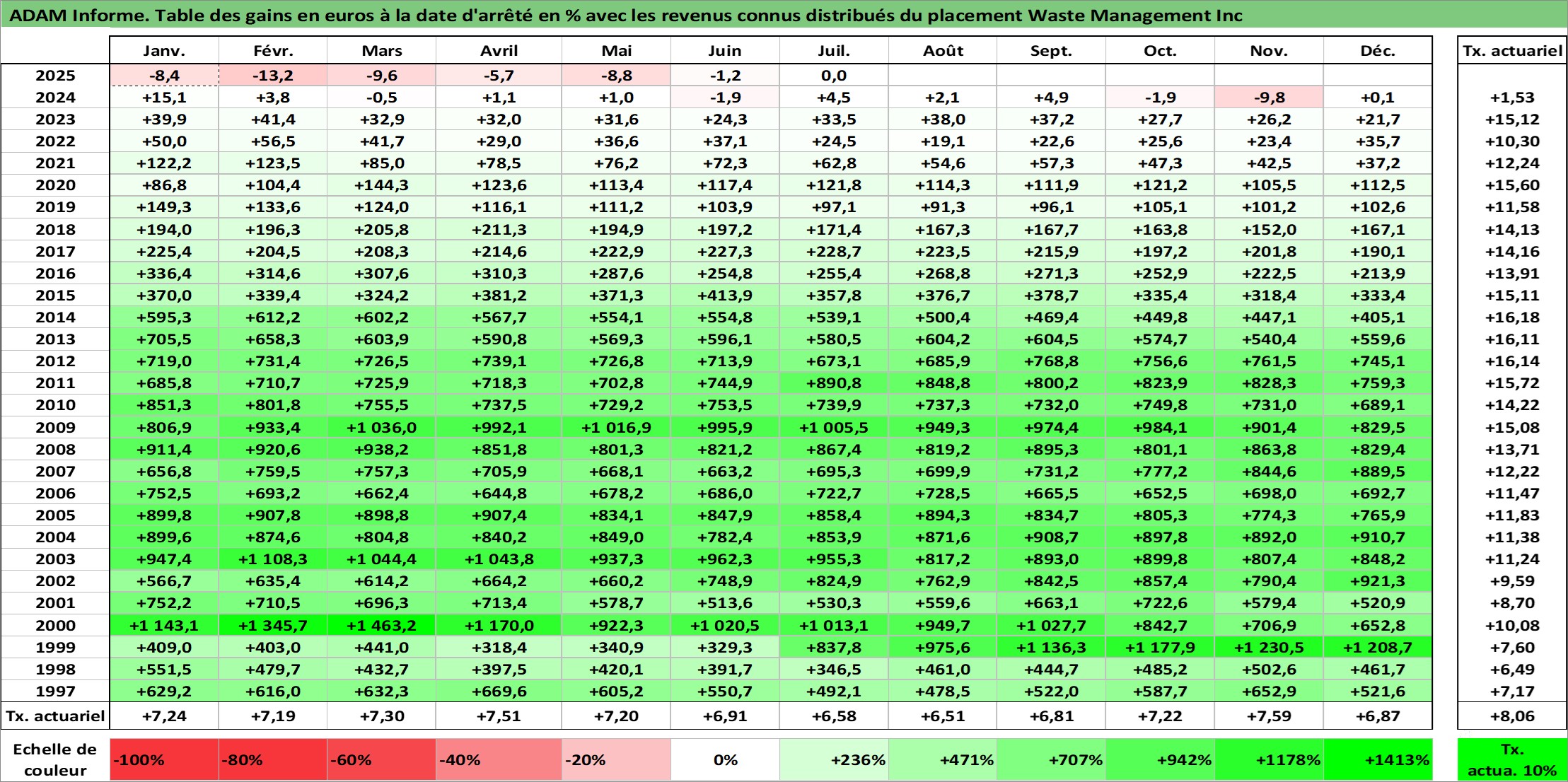Click cell +0,0 in 2025 July
This screenshot has height=782, width=1568.
[834, 76]
